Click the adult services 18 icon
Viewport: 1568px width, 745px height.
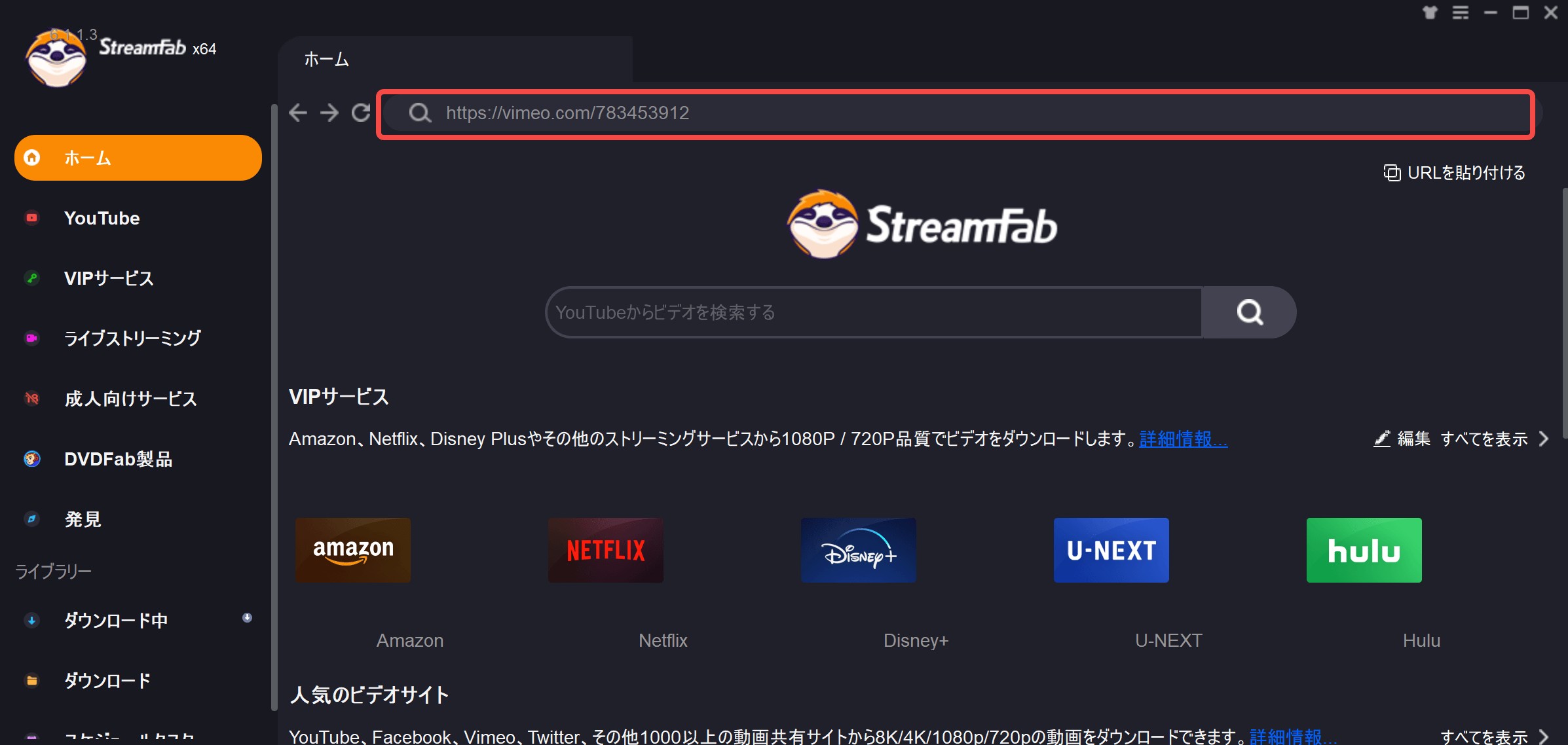tap(31, 399)
